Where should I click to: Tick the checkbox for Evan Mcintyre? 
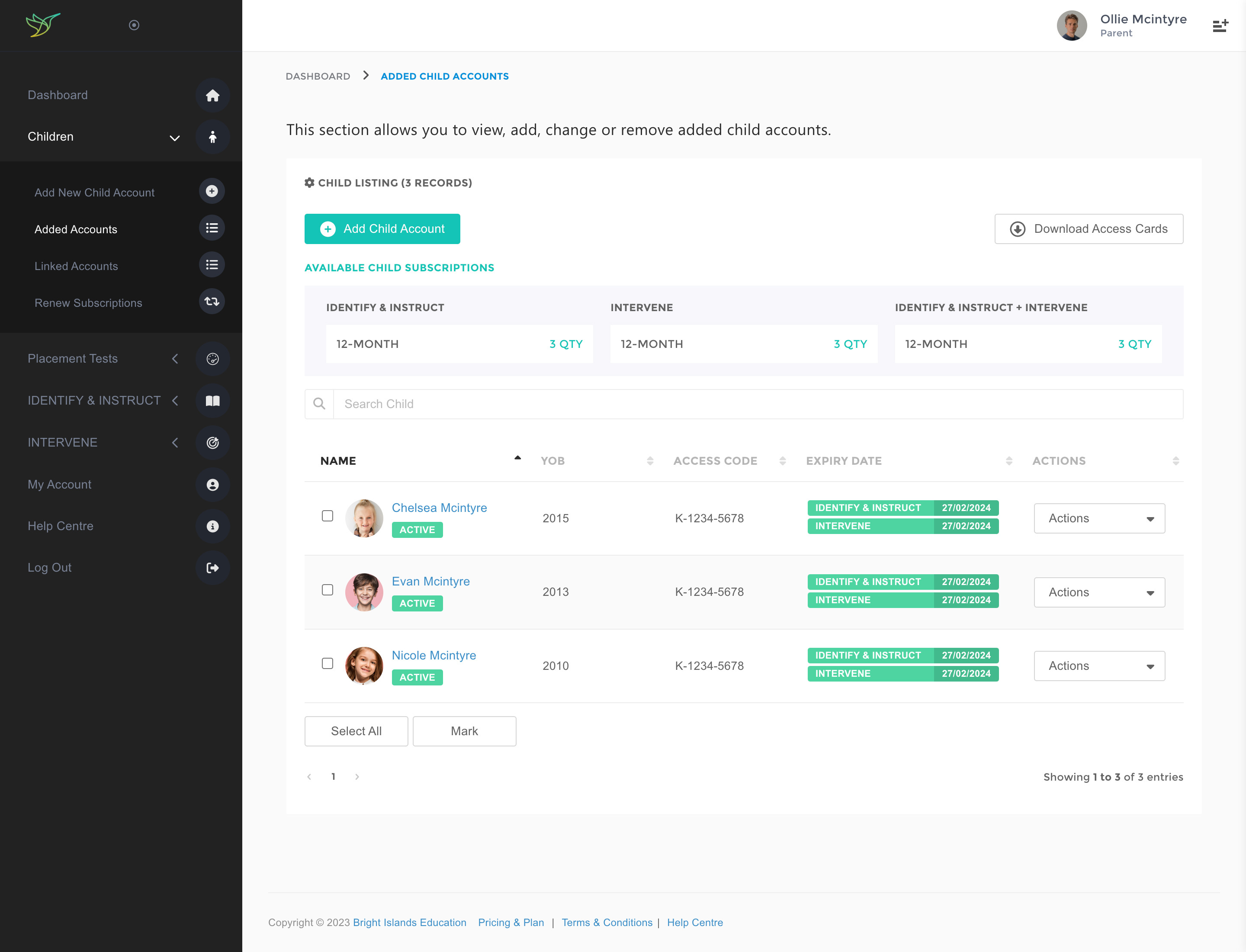tap(328, 590)
